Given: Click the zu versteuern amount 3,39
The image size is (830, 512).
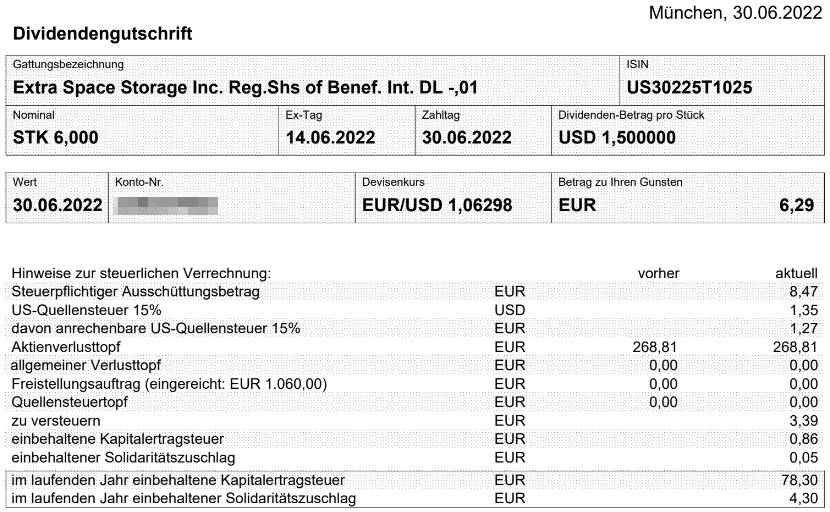Looking at the screenshot, I should 804,421.
